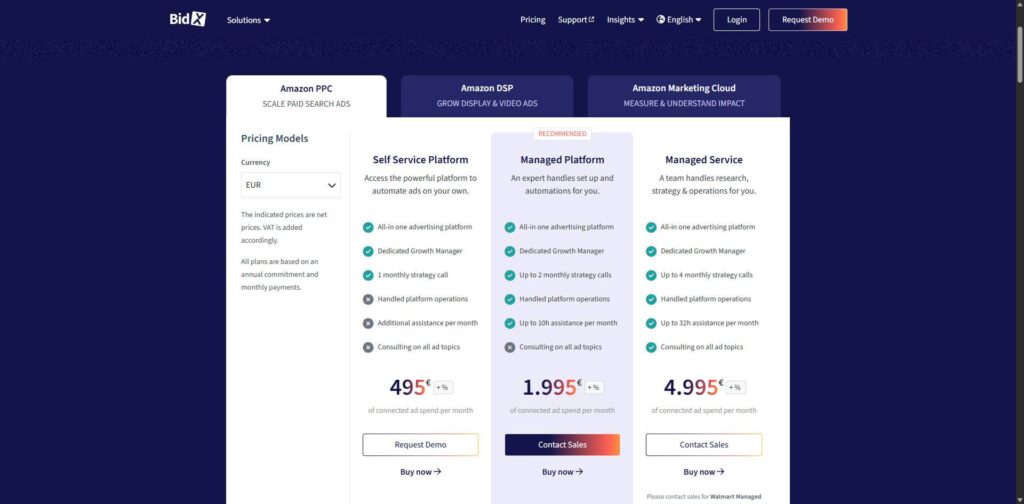Click the Self Service Platform heading
1024x504 pixels.
pyautogui.click(x=421, y=160)
